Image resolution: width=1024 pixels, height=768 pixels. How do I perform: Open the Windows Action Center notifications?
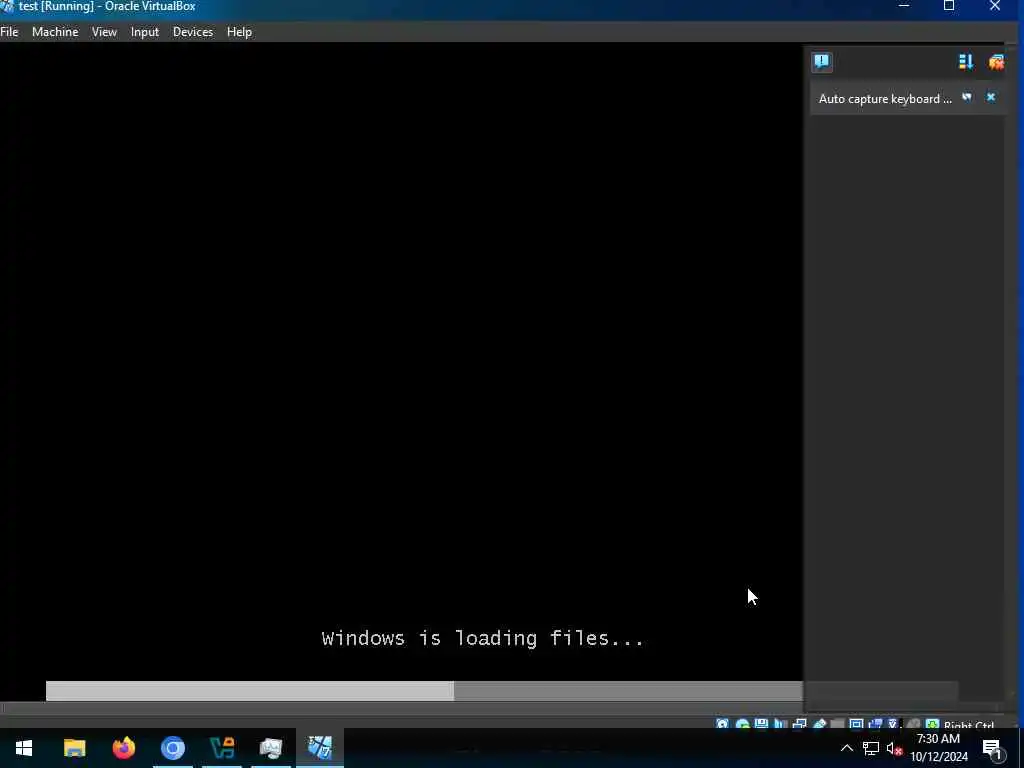[993, 748]
